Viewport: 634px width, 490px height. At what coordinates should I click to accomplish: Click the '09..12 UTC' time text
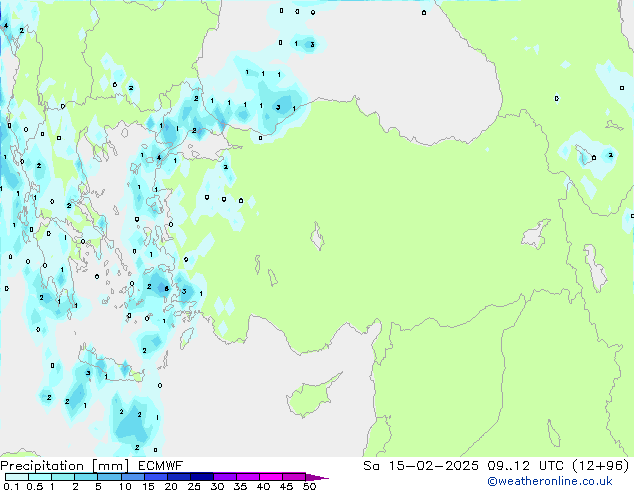tap(523, 466)
